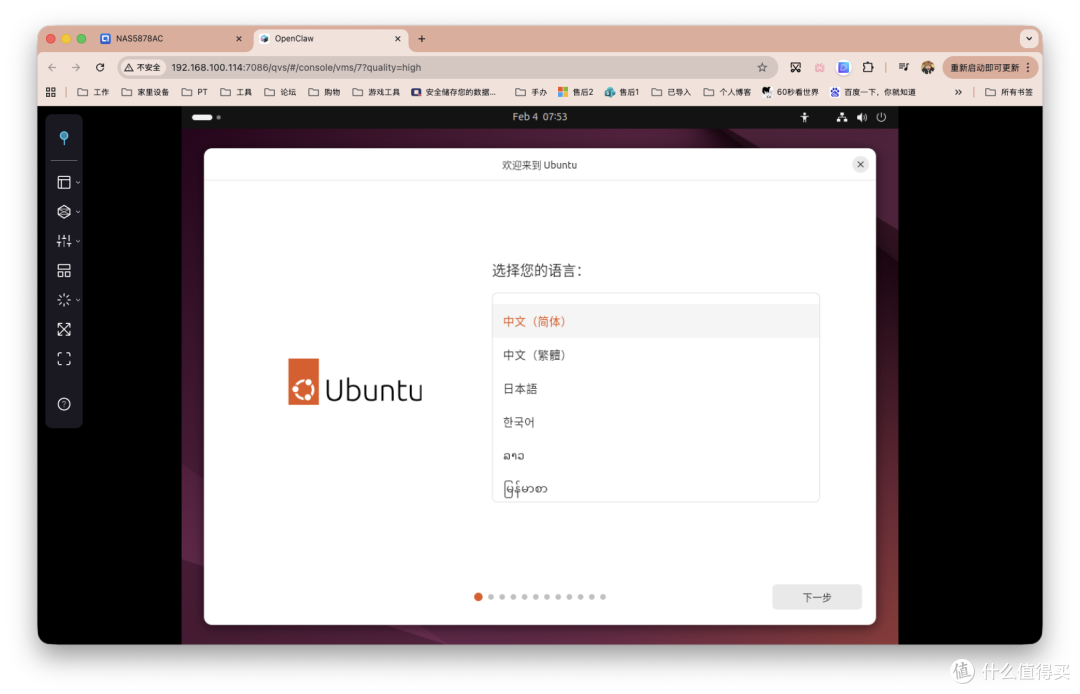The image size is (1080, 694).
Task: Close the NAS5878AC tab
Action: pos(239,39)
